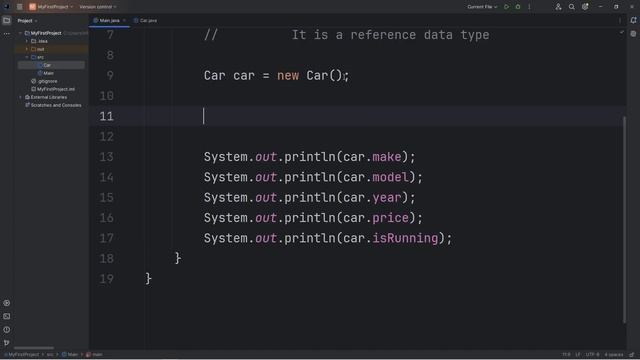The image size is (640, 360).
Task: Click 'car.price' field on line 16
Action: pyautogui.click(x=376, y=218)
